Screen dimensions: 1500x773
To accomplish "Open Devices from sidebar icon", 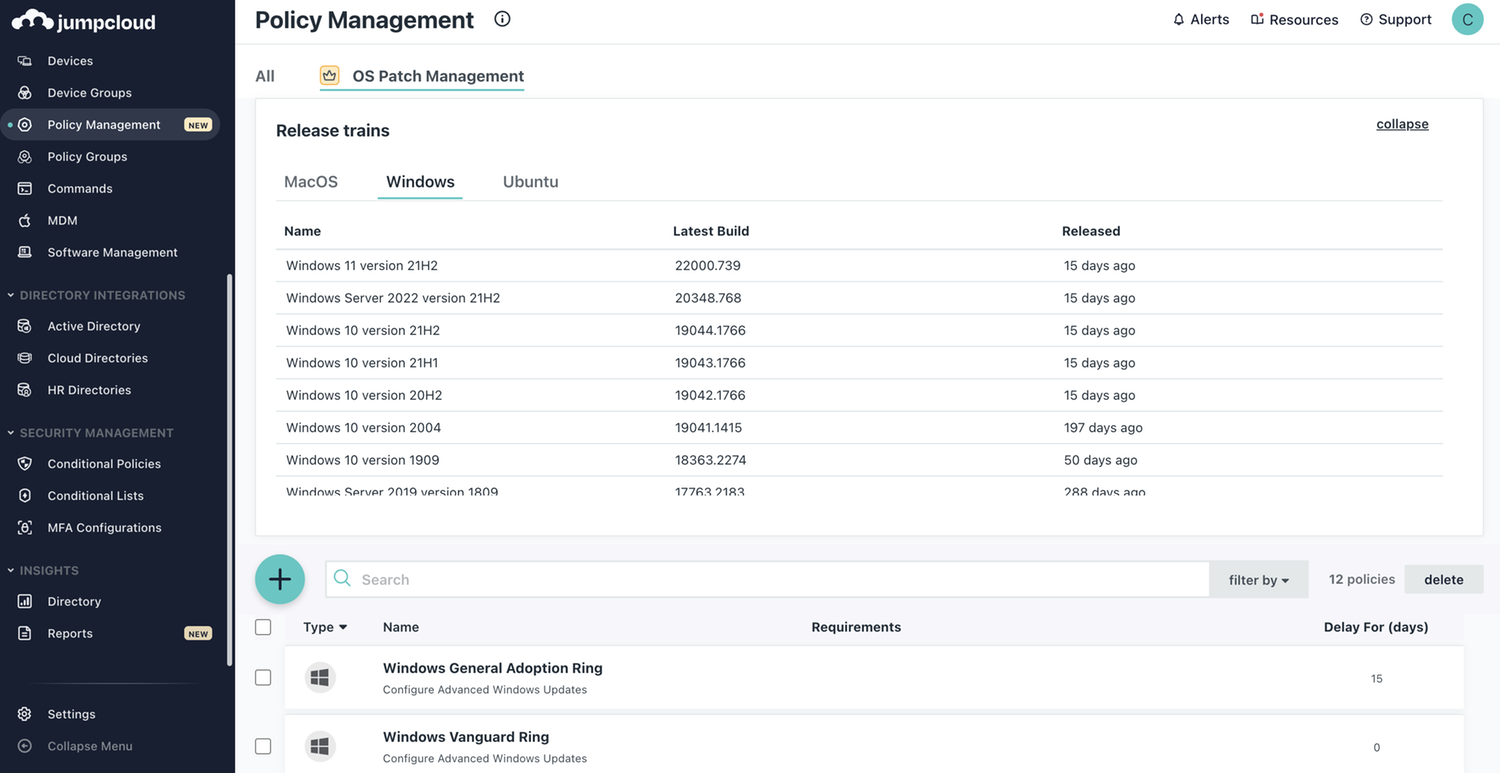I will (25, 61).
